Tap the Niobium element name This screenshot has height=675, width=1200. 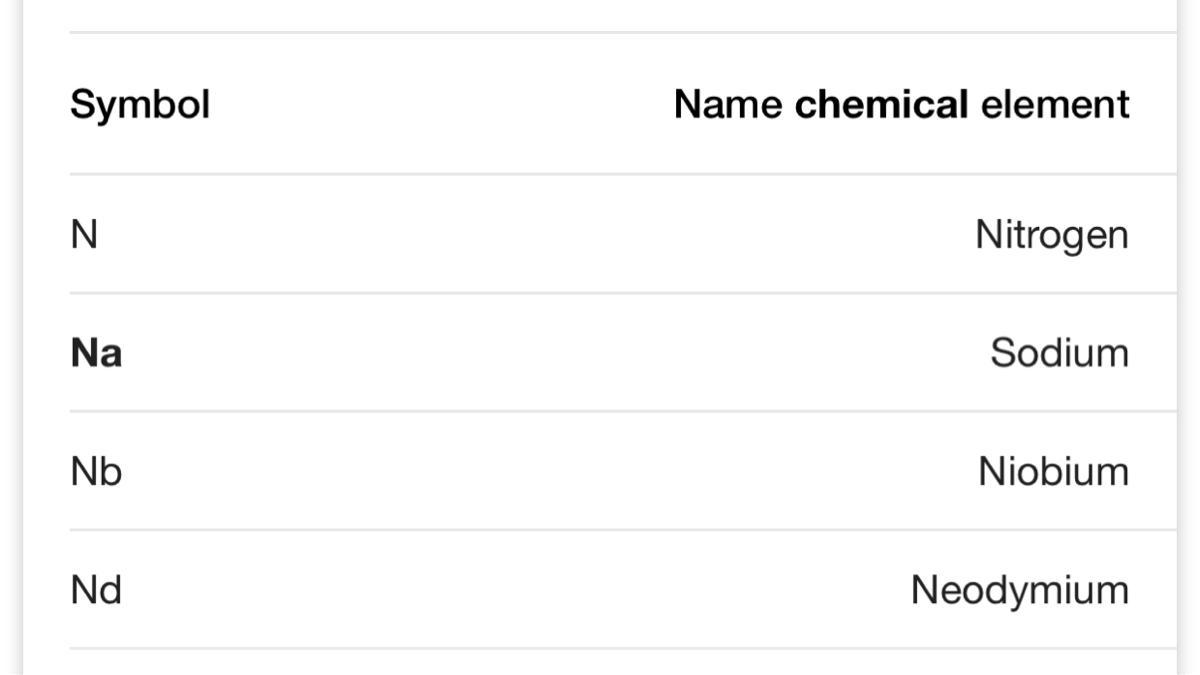(1054, 471)
